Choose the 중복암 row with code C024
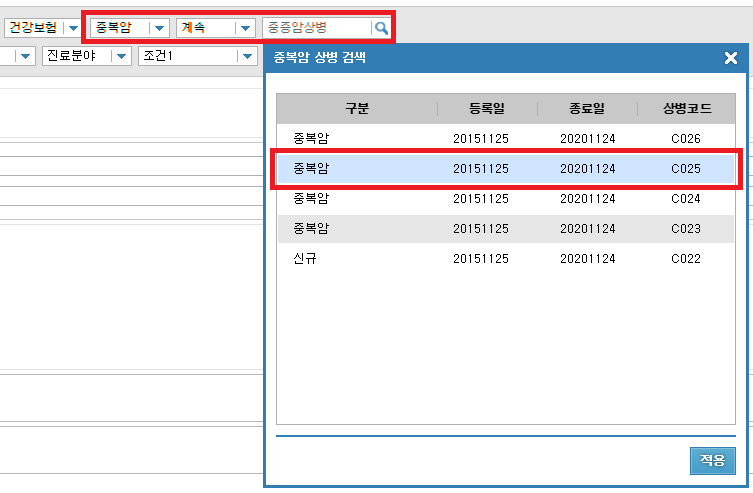Viewport: 753px width, 493px height. 506,199
